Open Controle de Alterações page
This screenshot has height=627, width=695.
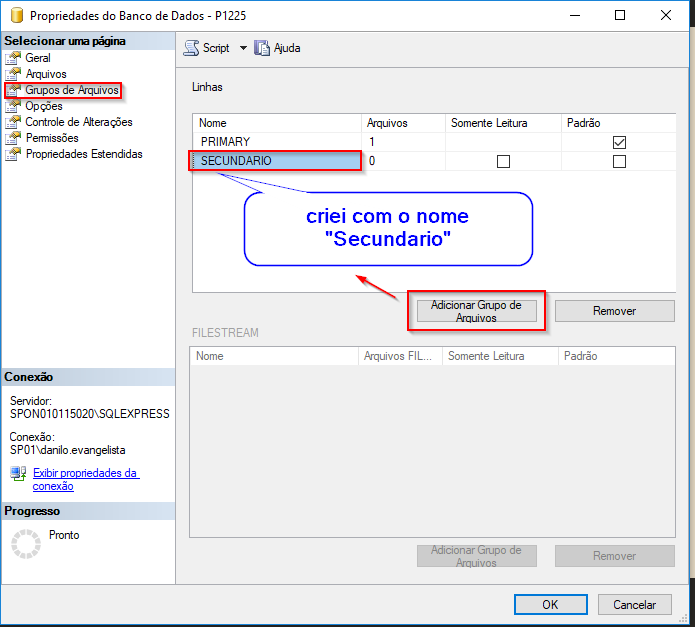(78, 122)
